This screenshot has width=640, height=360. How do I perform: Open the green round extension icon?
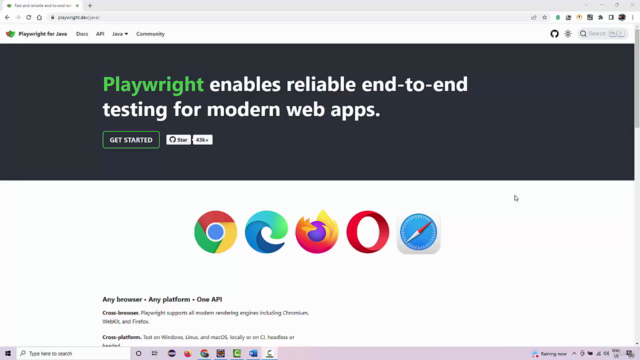[558, 18]
